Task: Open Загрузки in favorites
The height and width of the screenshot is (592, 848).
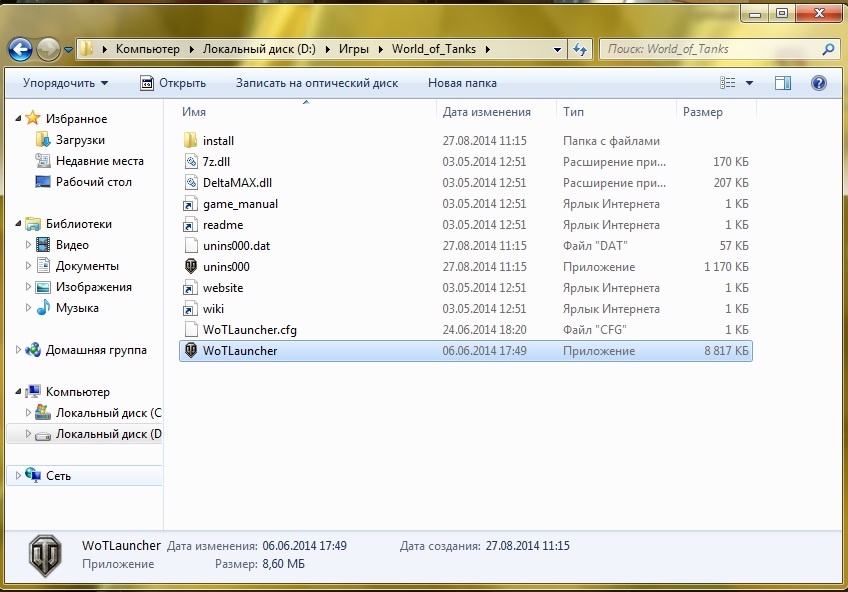Action: (80, 140)
